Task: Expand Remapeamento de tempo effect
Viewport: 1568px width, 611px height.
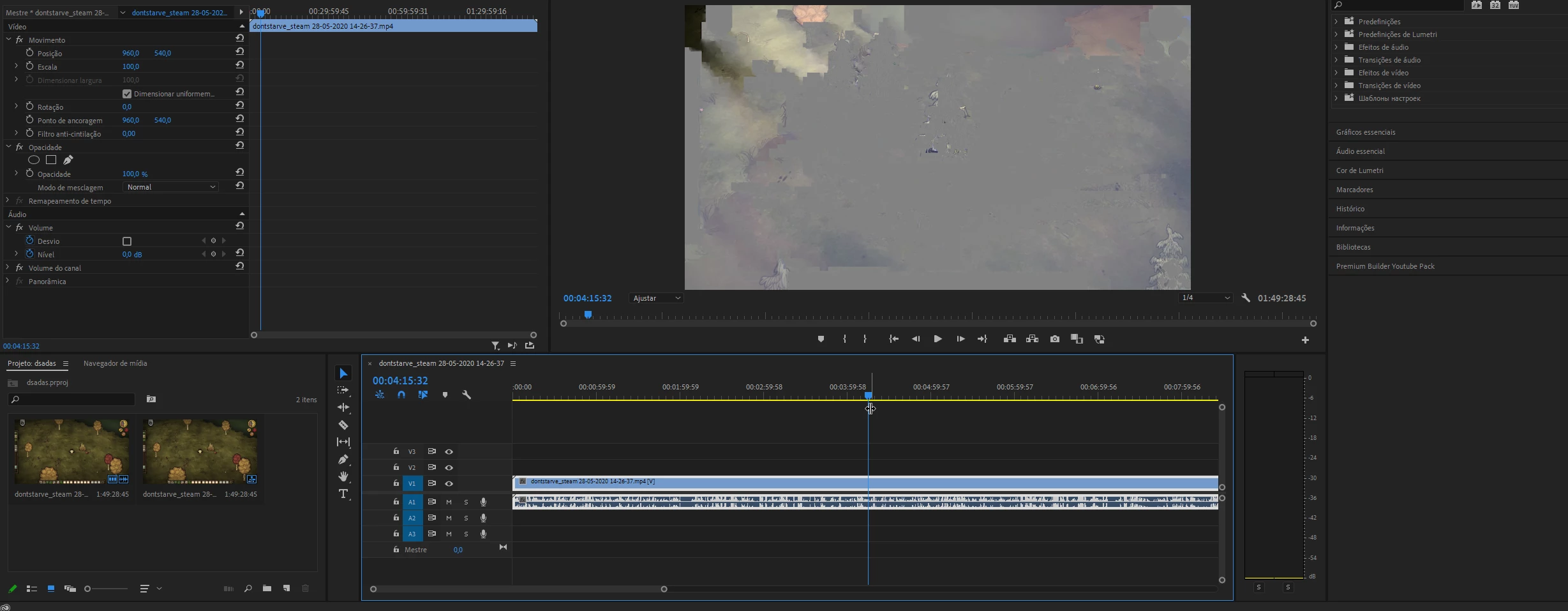Action: (x=8, y=200)
